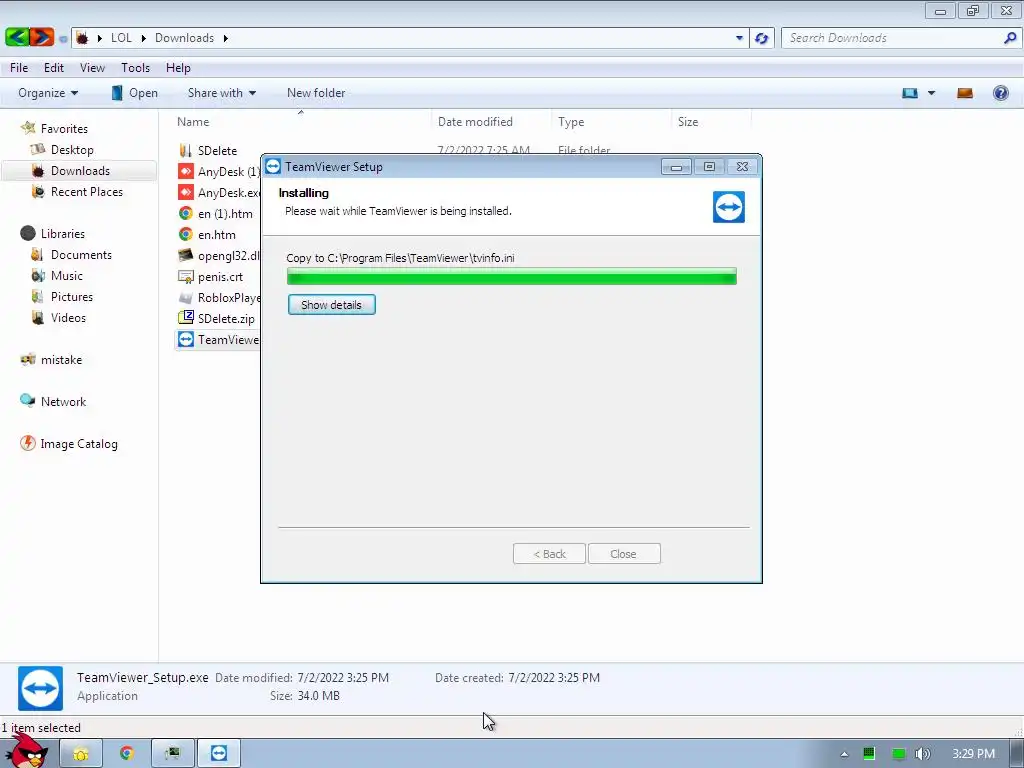The height and width of the screenshot is (768, 1024).
Task: Click the Back button in setup
Action: click(x=549, y=554)
